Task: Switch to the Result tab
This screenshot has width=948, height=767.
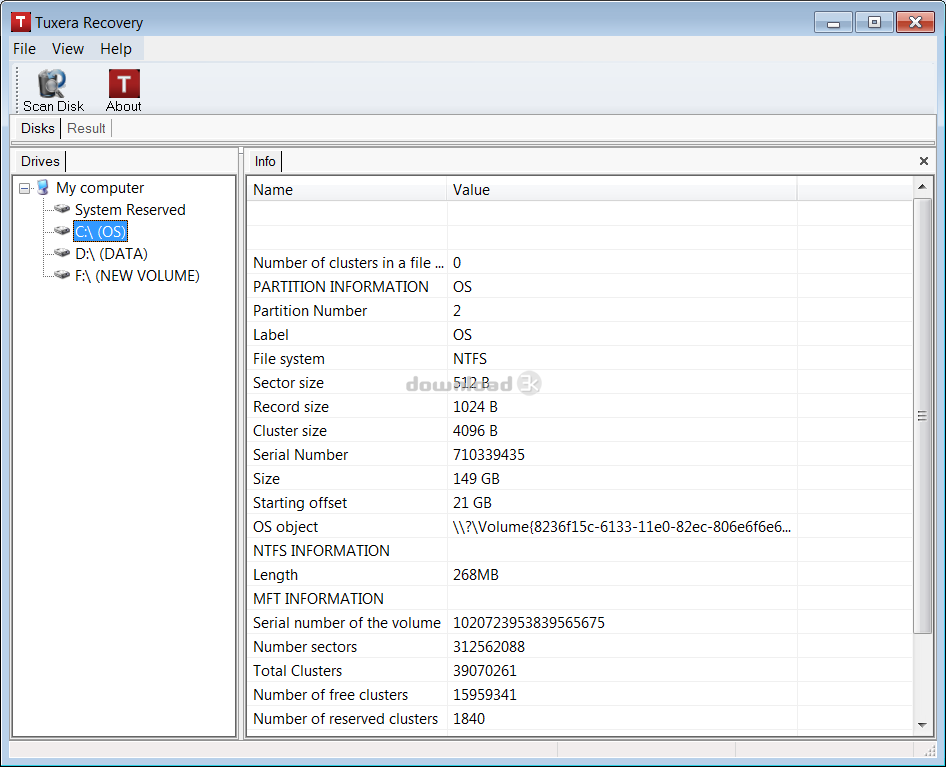Action: [86, 128]
